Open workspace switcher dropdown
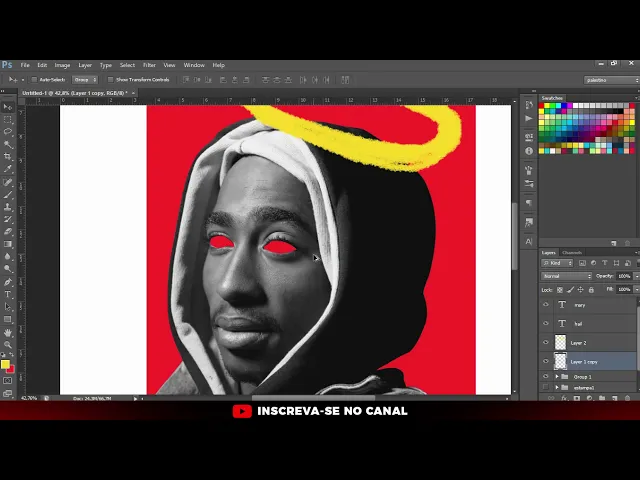 (x=611, y=80)
